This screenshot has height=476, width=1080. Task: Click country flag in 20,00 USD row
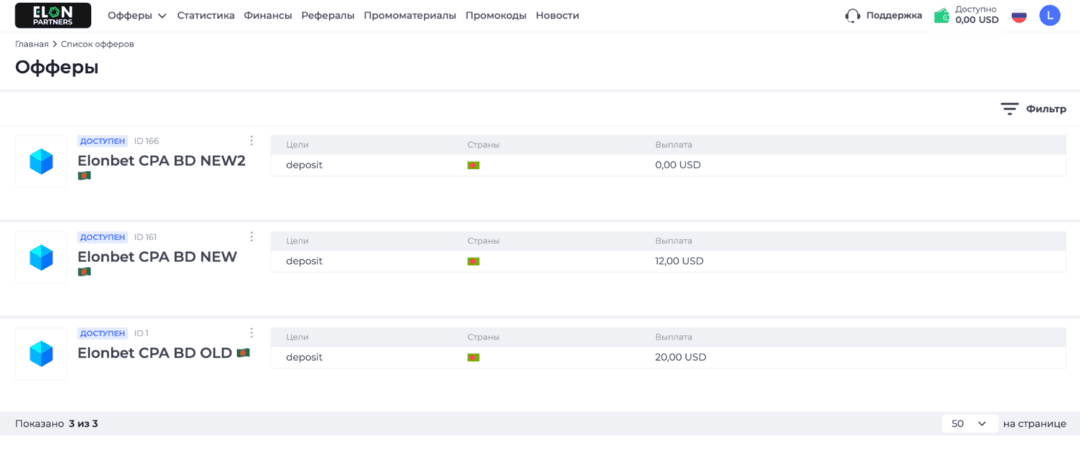click(x=473, y=358)
